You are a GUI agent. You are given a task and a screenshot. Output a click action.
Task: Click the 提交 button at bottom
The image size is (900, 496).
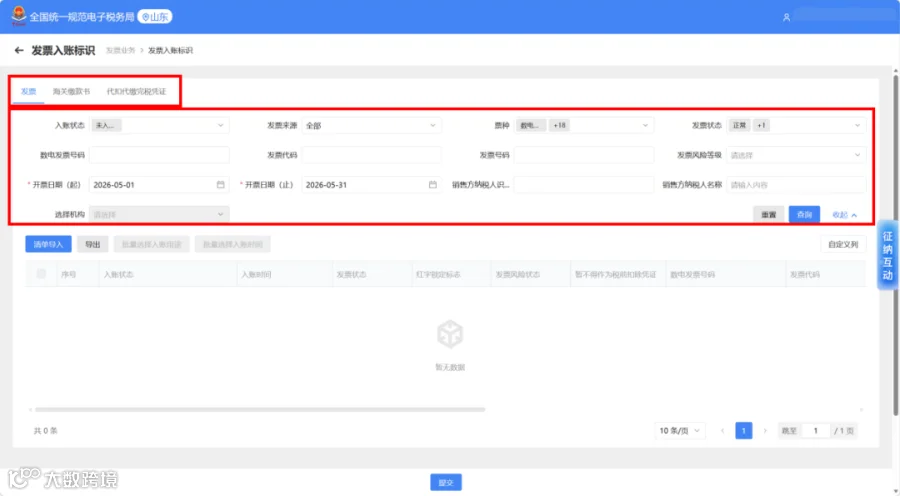[x=446, y=483]
